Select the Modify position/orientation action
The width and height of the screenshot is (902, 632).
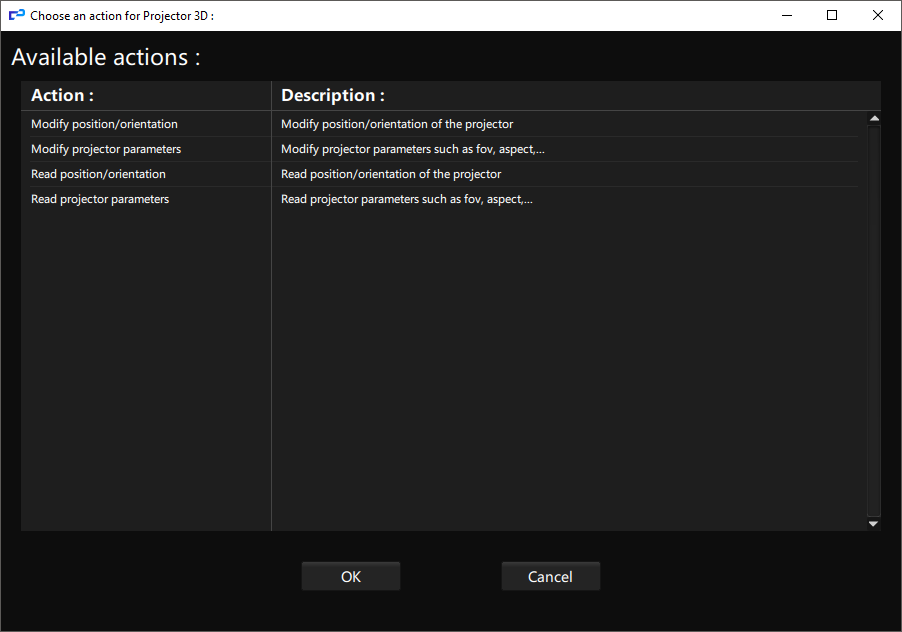coord(104,124)
